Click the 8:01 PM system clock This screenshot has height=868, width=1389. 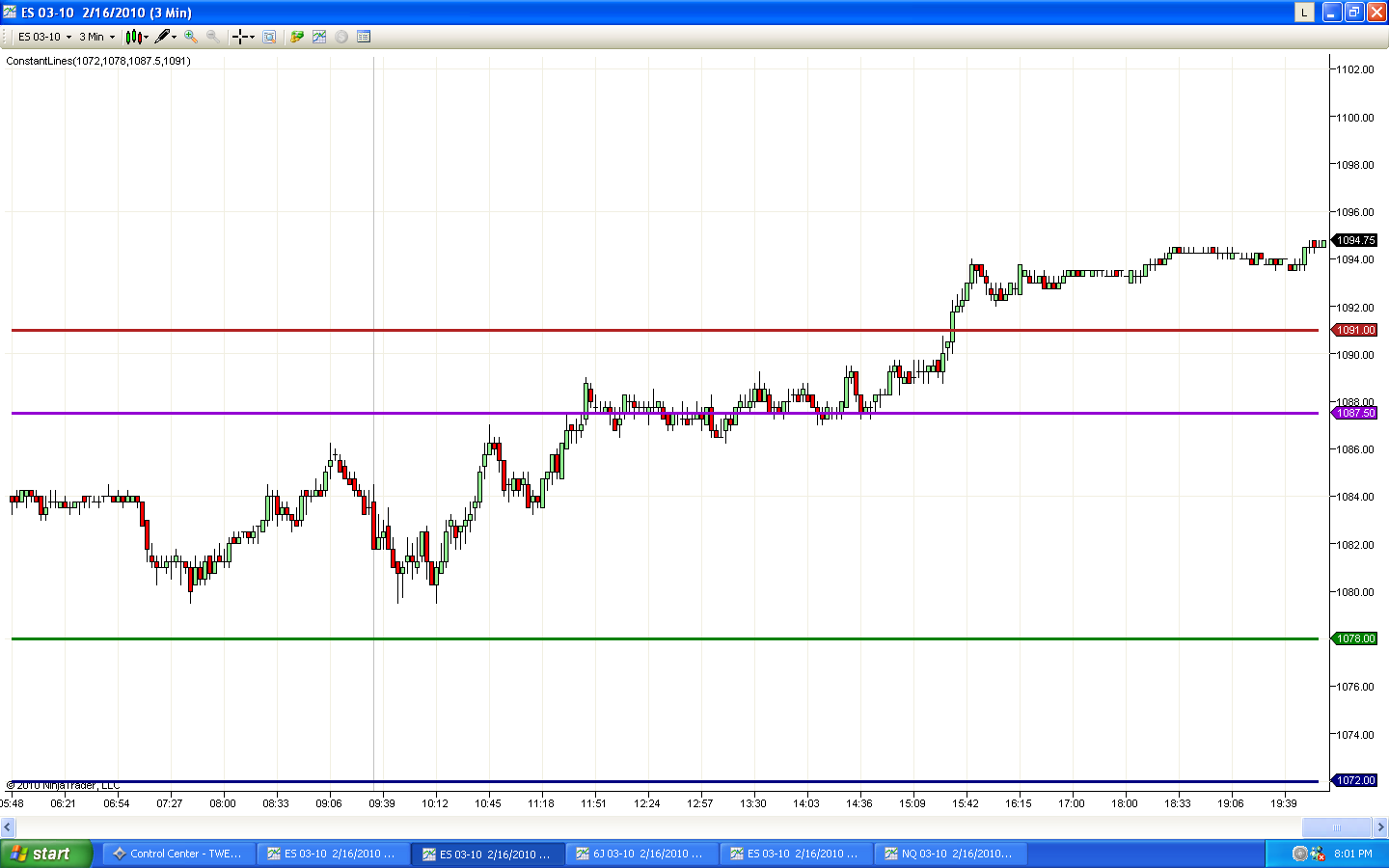pos(1353,854)
